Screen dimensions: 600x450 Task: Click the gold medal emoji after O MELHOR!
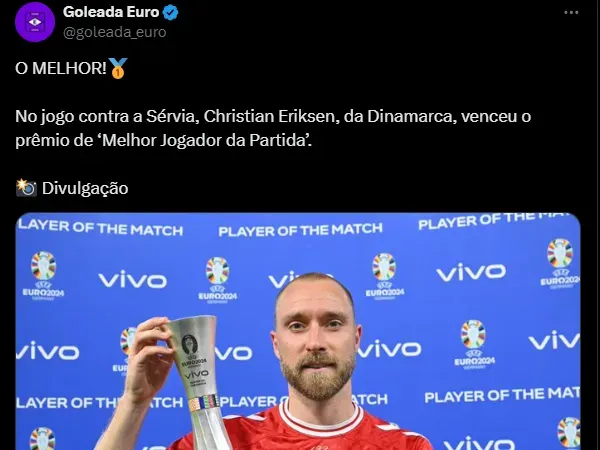point(118,68)
